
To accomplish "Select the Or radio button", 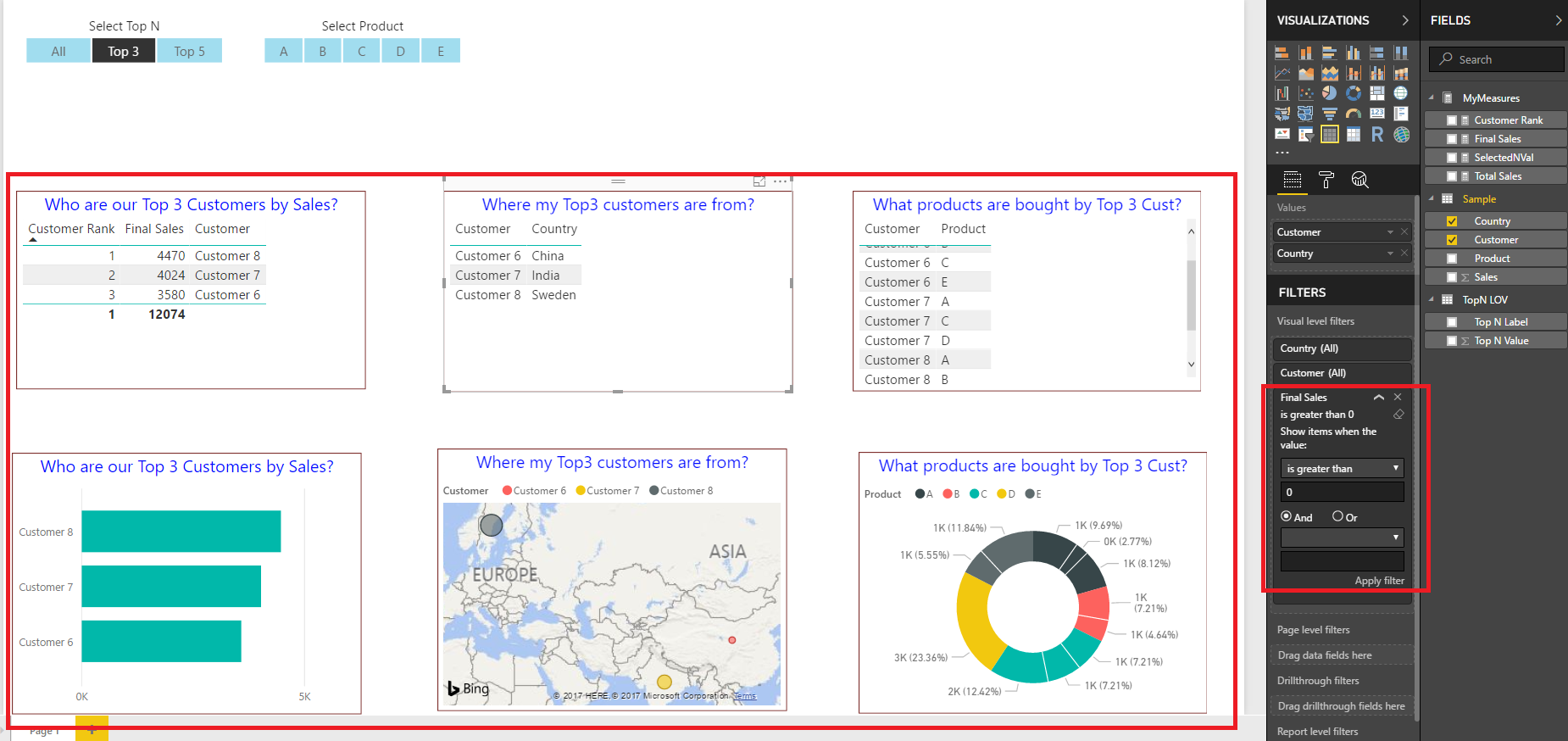I will [1337, 516].
